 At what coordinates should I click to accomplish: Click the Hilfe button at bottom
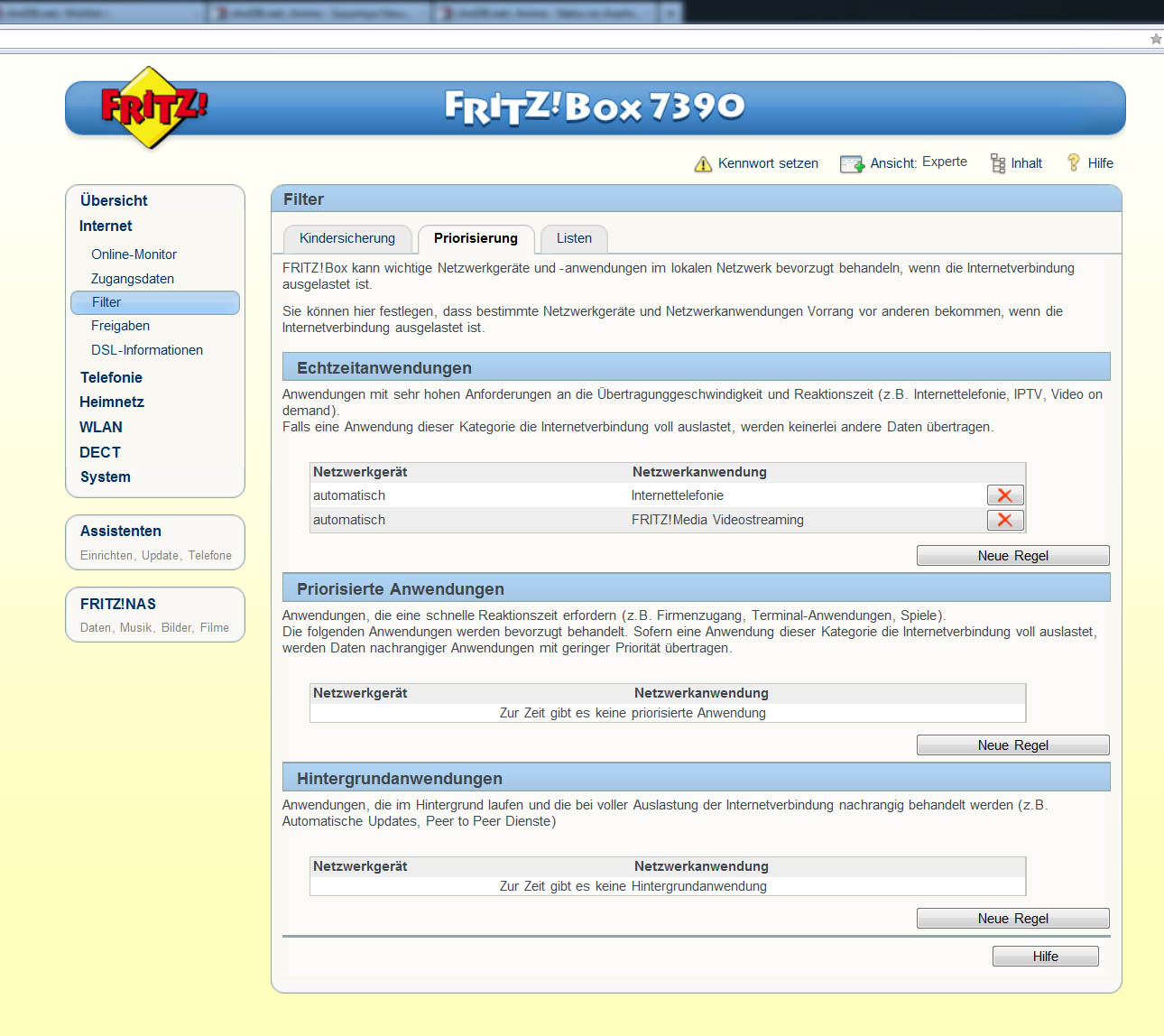1046,957
